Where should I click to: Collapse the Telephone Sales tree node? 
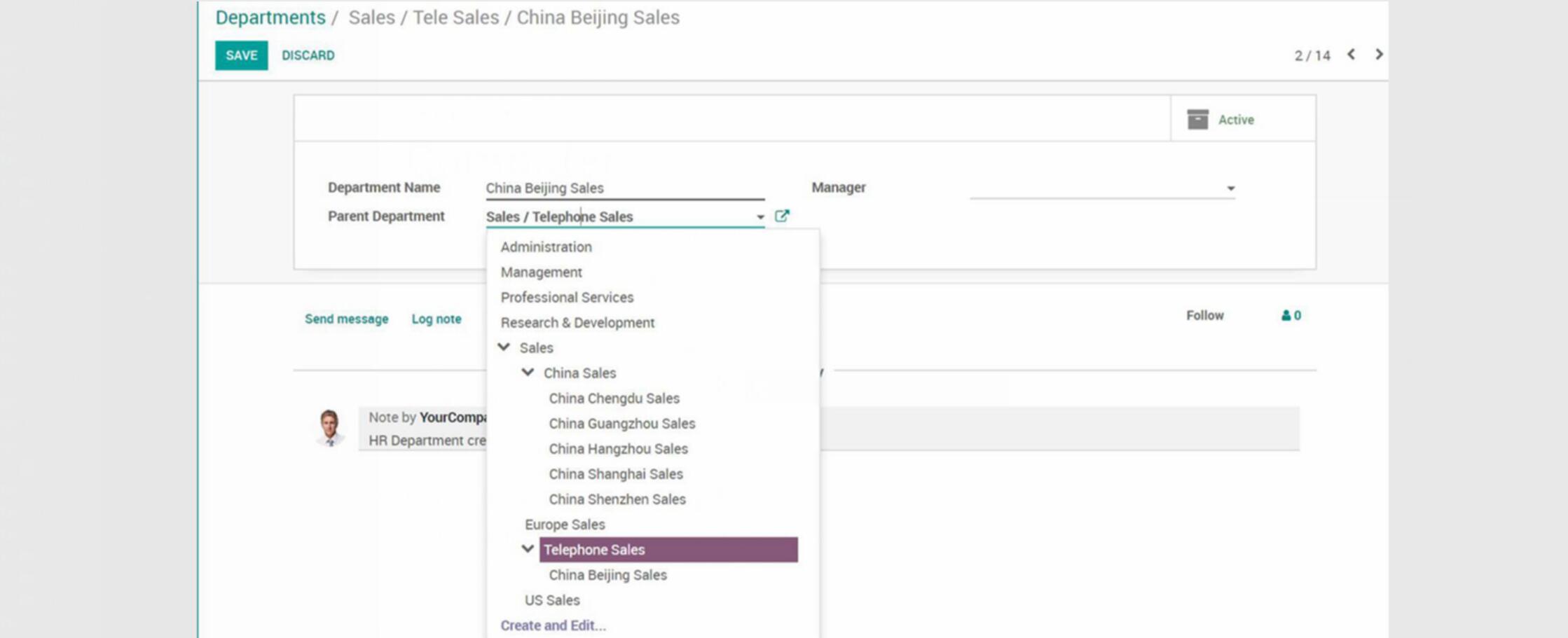pyautogui.click(x=528, y=549)
